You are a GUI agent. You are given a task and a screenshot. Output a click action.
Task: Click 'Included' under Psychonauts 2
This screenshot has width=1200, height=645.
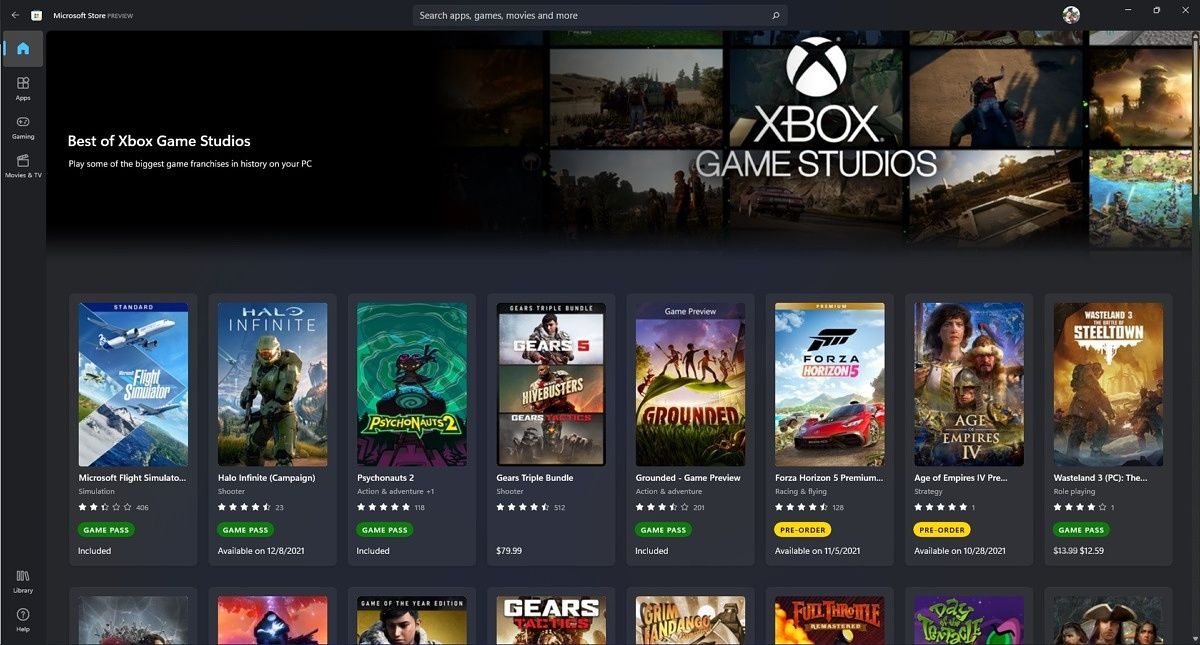373,551
